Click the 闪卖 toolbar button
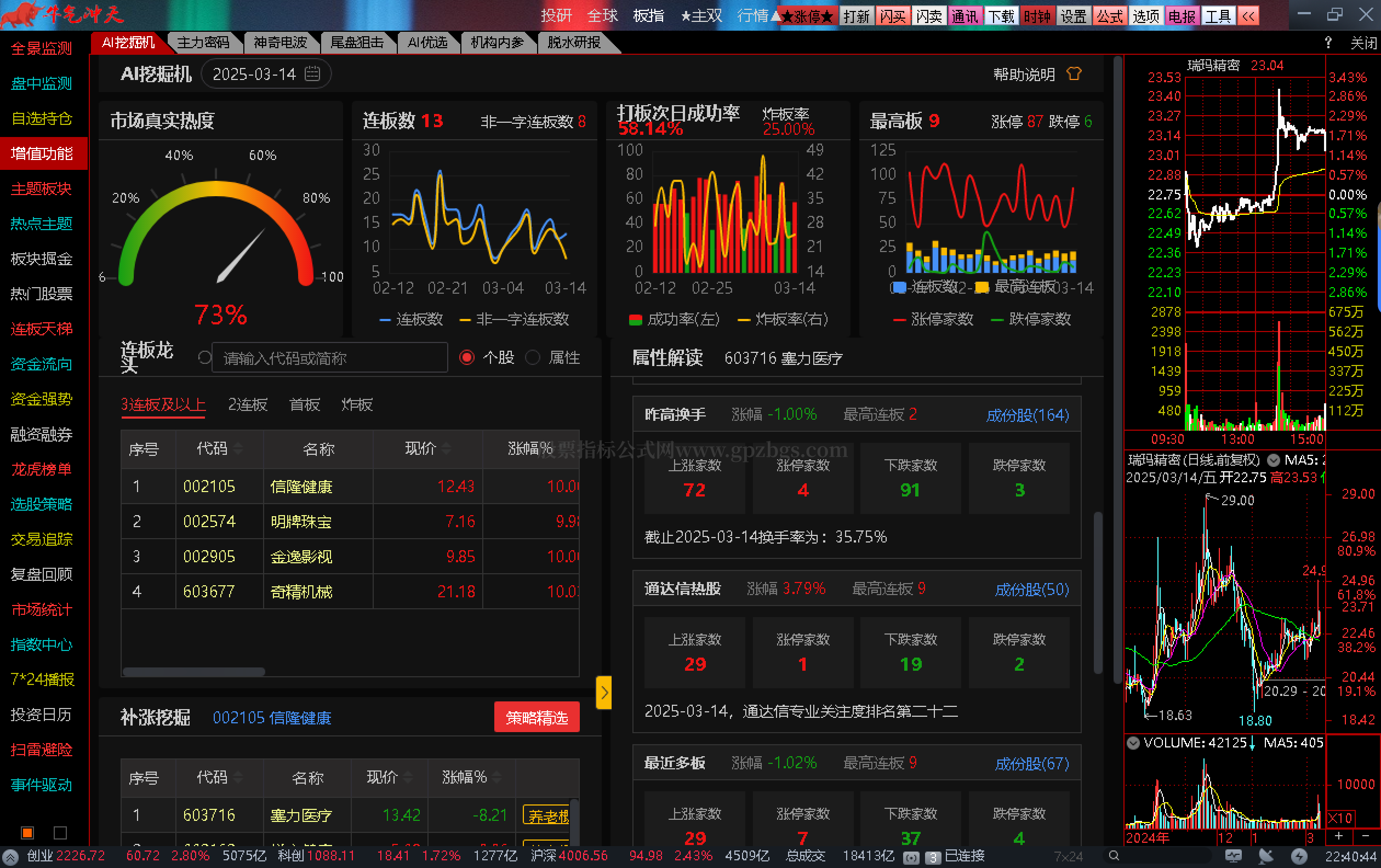1381x868 pixels. tap(928, 15)
